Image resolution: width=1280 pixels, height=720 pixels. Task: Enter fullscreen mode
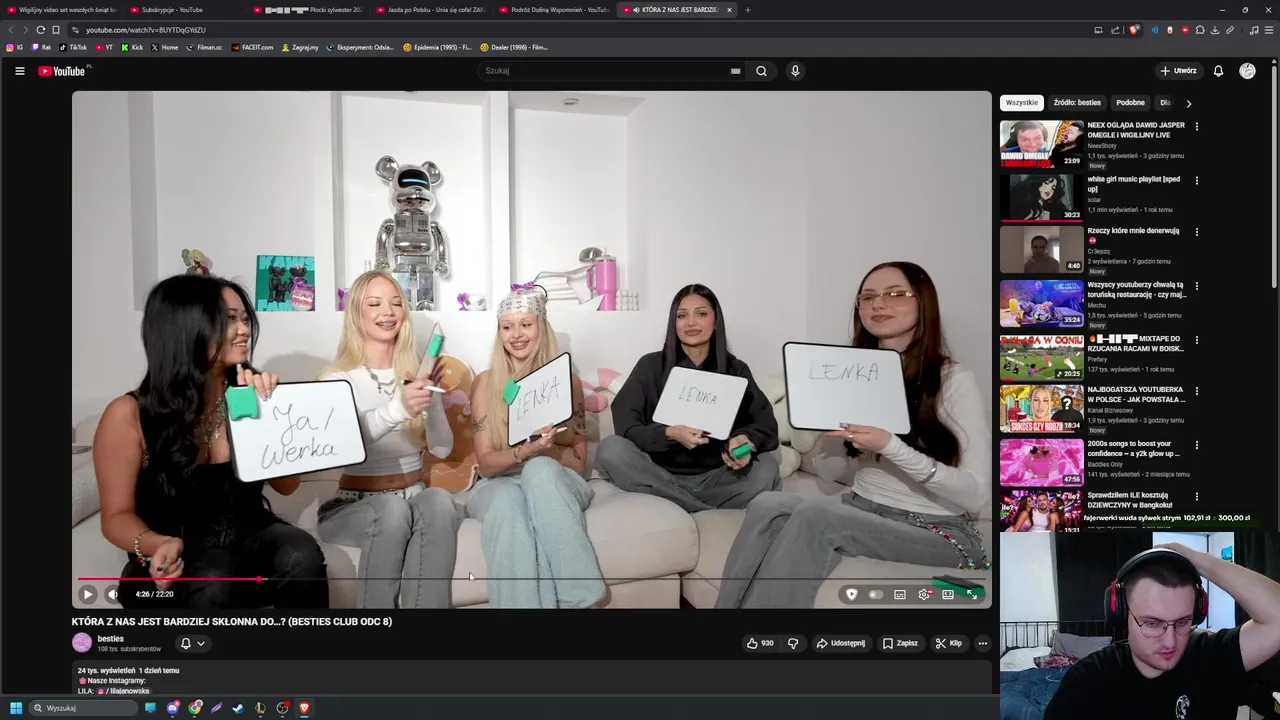point(972,594)
